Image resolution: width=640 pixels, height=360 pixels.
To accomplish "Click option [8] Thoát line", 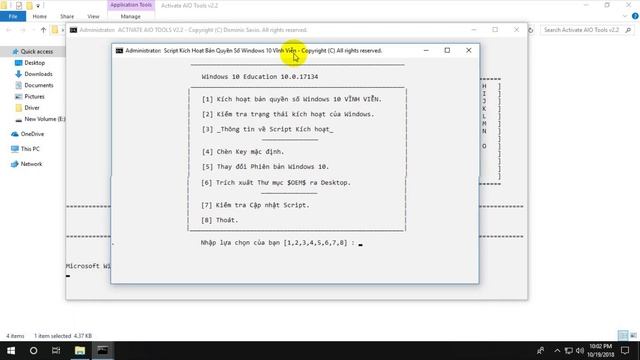I will [x=220, y=220].
